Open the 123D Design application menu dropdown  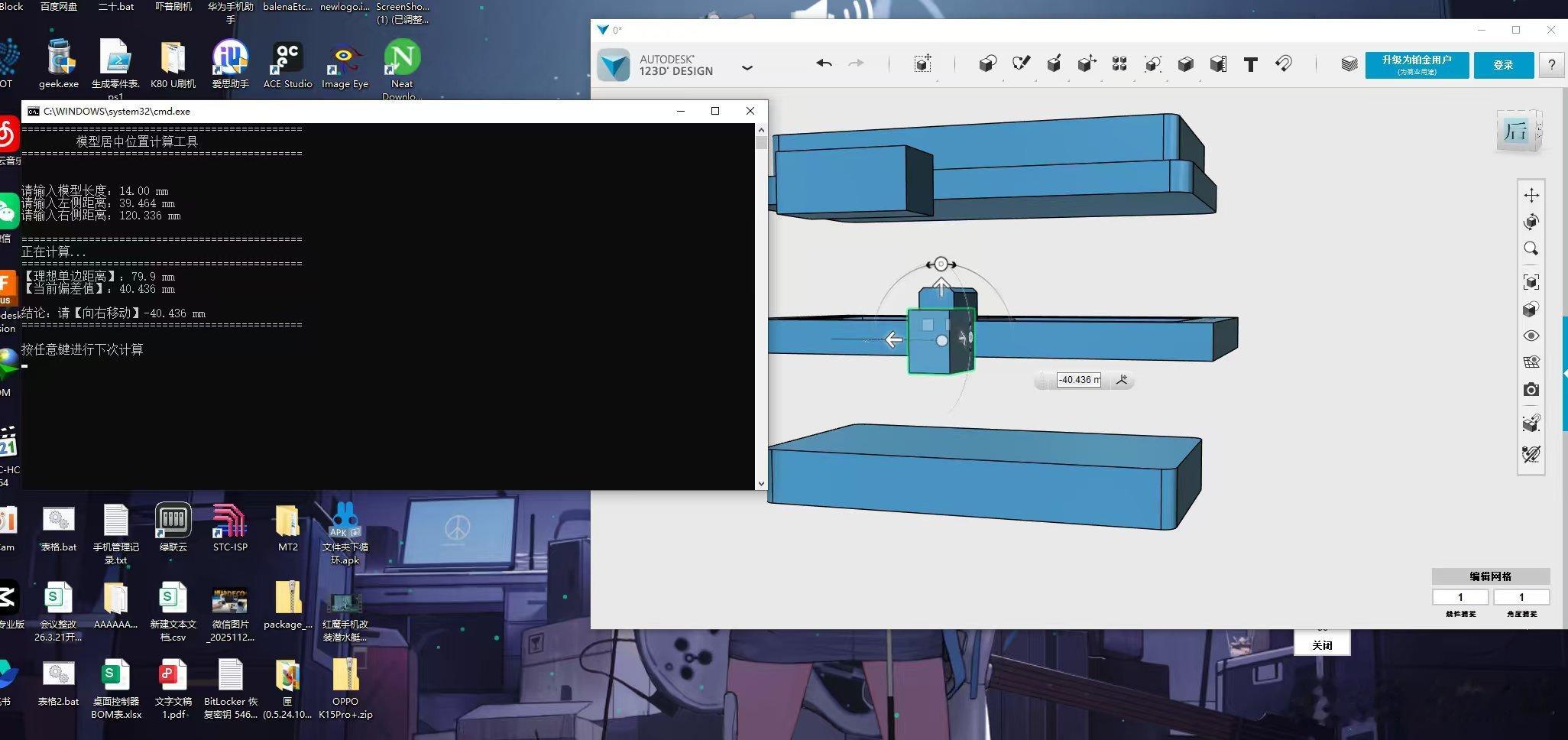click(747, 67)
